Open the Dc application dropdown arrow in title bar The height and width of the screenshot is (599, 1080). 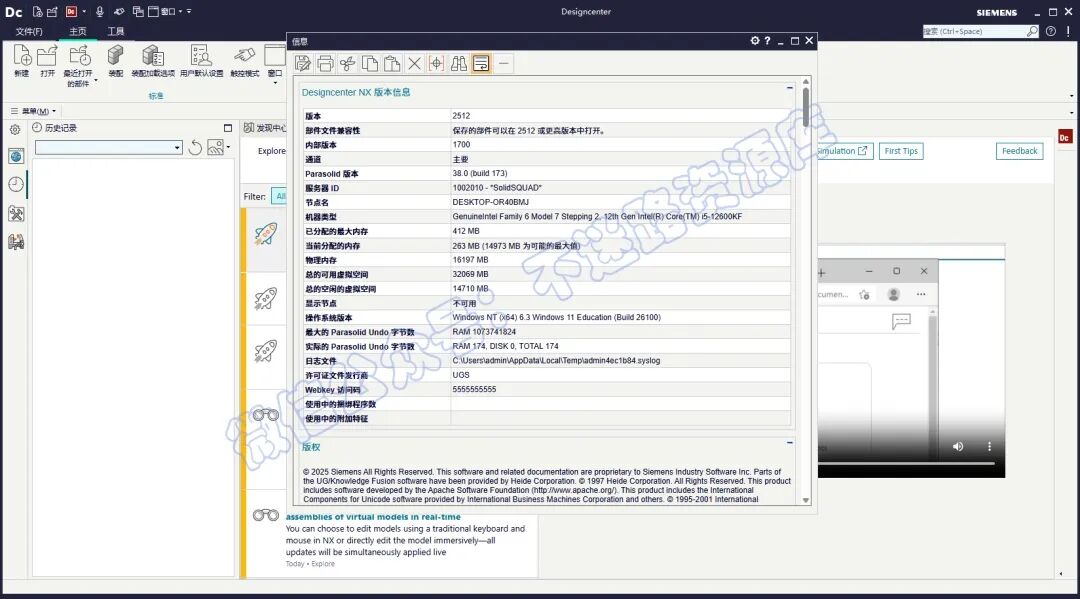(84, 12)
